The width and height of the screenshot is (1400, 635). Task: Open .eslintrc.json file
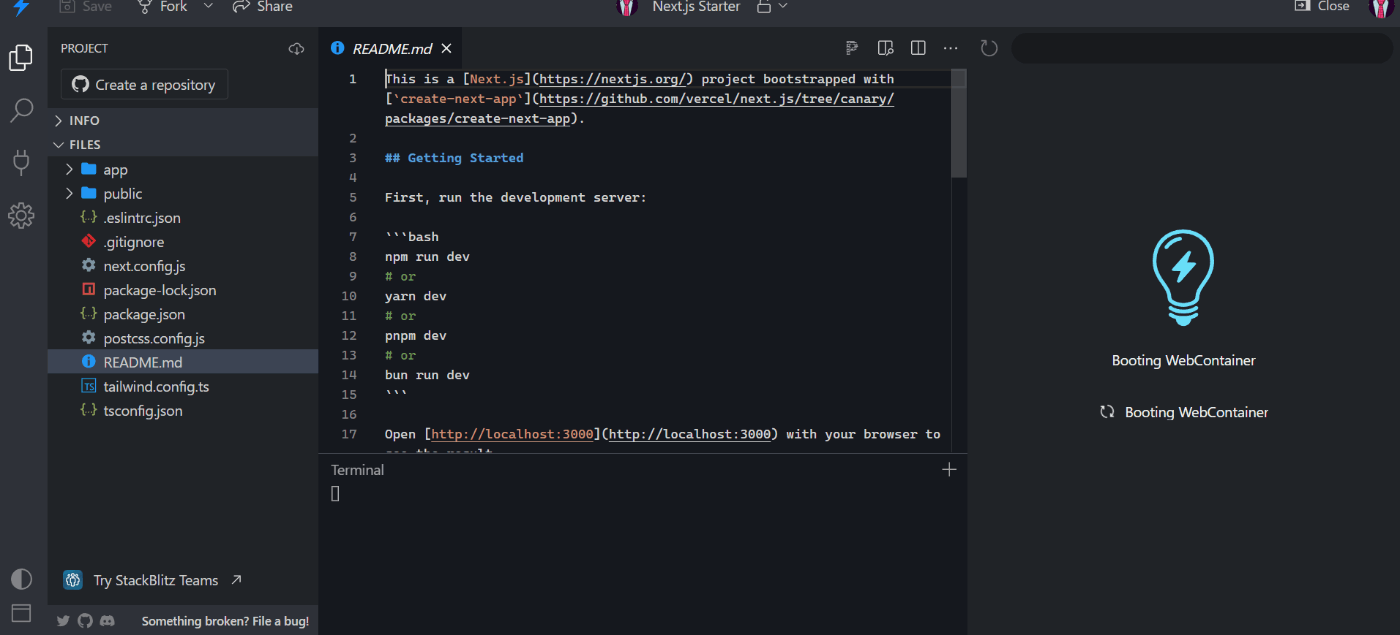tap(183, 218)
